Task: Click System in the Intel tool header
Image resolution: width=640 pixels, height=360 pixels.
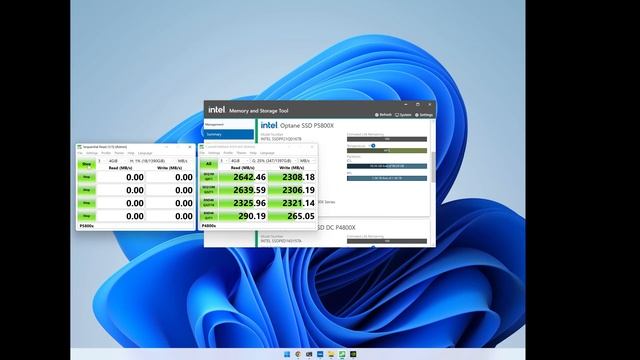Action: point(403,115)
